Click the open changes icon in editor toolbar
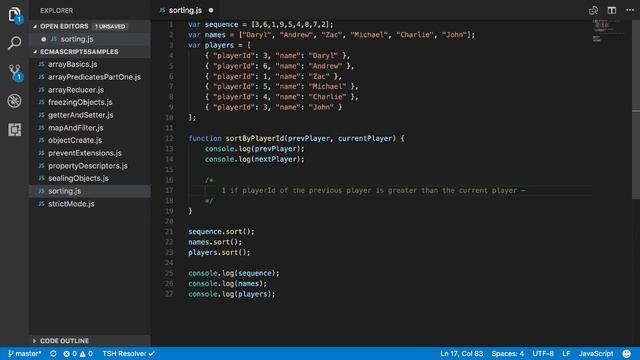 coord(593,10)
